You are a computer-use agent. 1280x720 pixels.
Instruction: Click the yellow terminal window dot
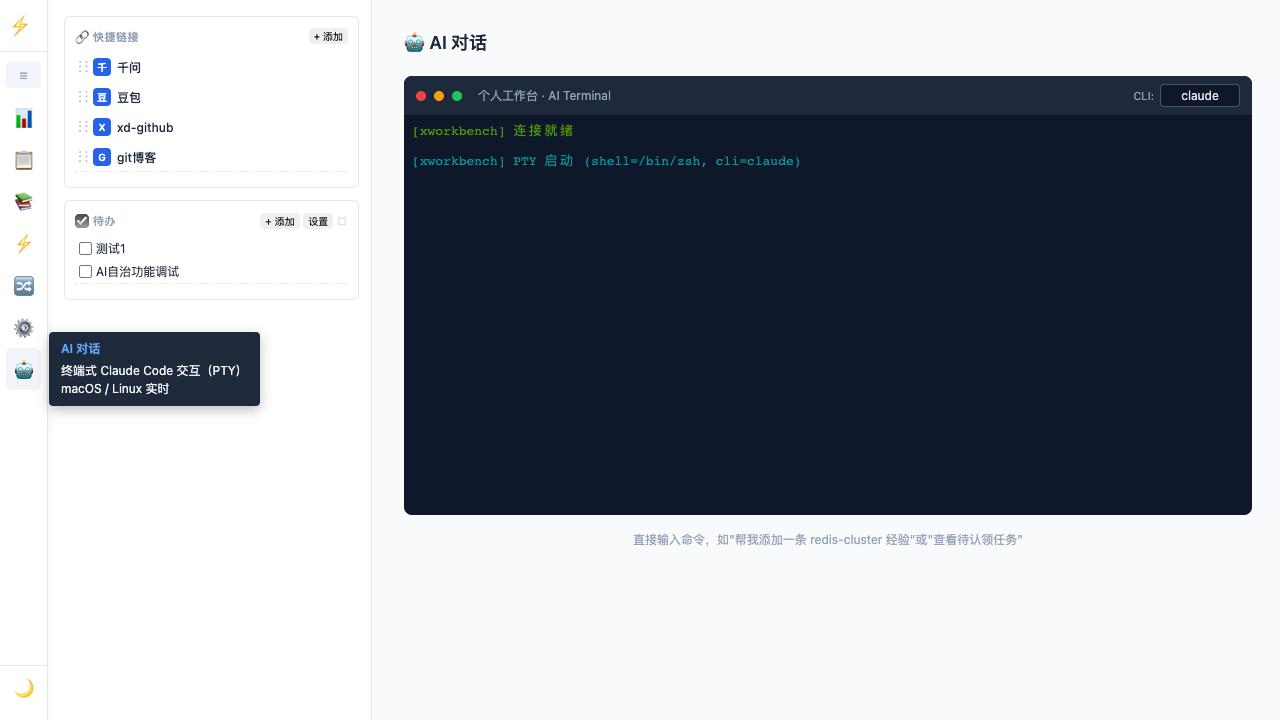pos(439,96)
